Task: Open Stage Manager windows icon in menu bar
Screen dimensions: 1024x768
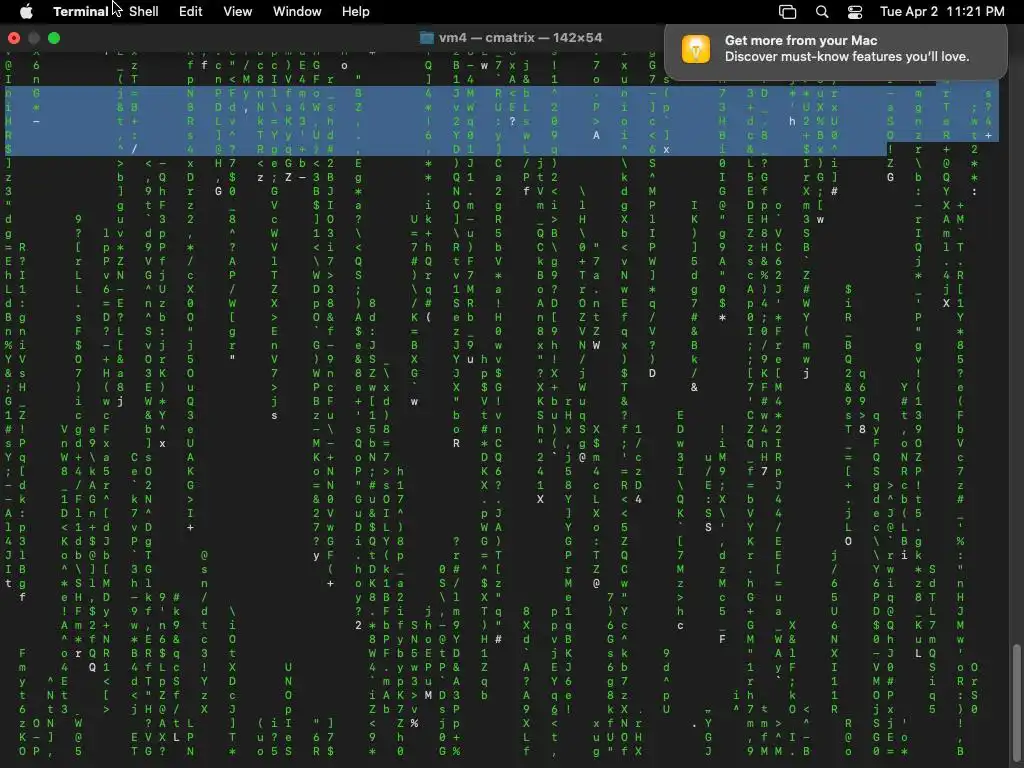Action: click(x=788, y=11)
